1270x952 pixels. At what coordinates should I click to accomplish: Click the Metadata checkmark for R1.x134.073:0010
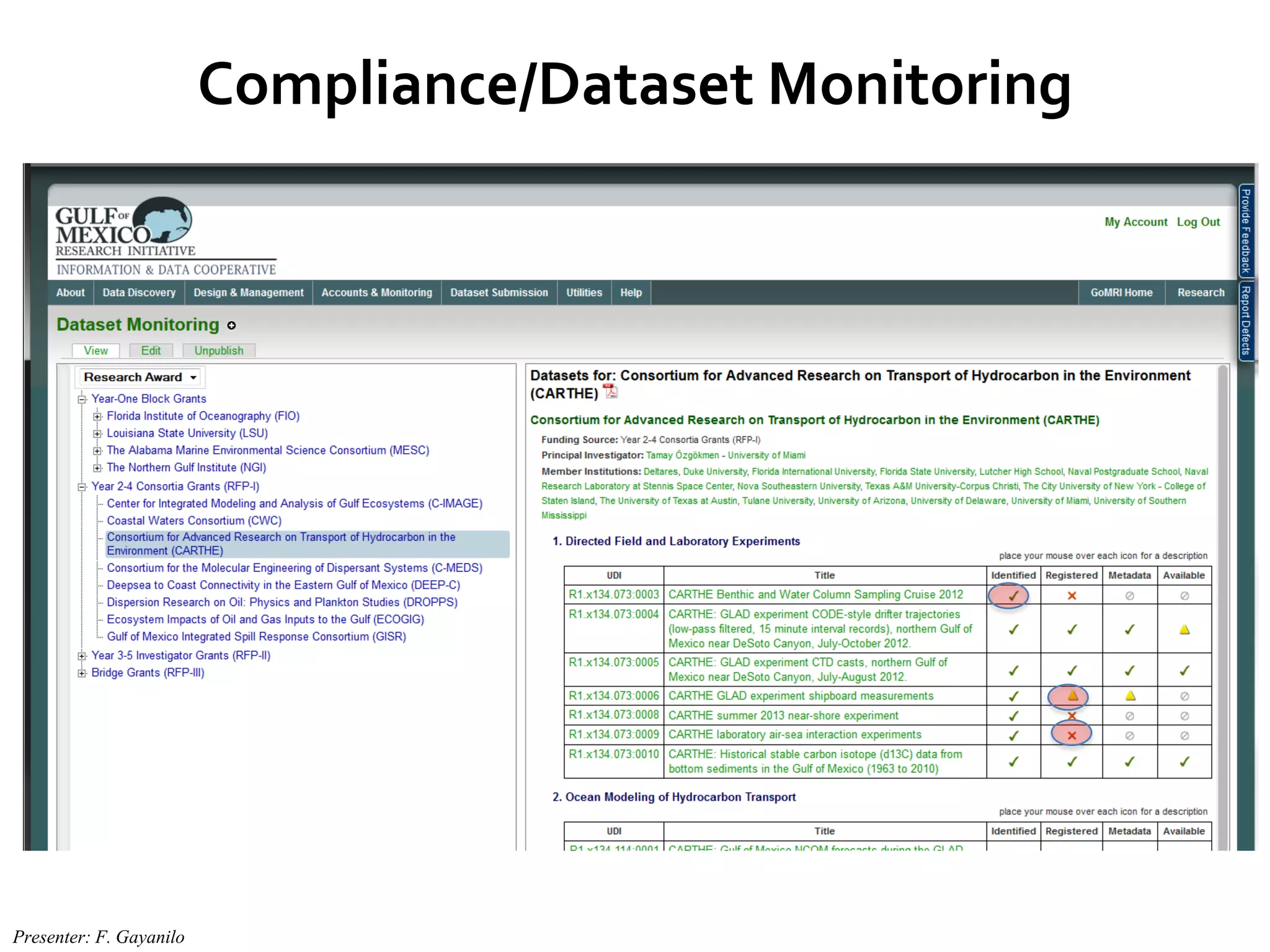(1130, 762)
